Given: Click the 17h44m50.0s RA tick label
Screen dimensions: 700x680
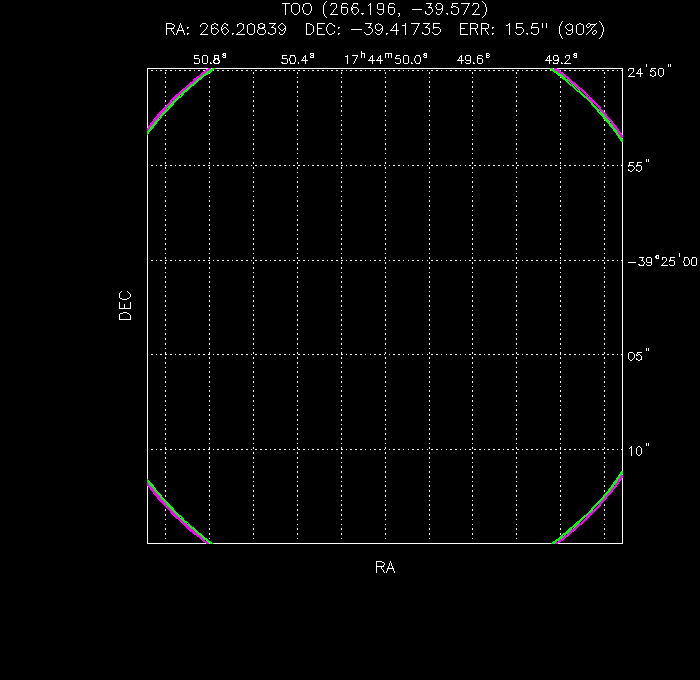Looking at the screenshot, I should pyautogui.click(x=386, y=59).
